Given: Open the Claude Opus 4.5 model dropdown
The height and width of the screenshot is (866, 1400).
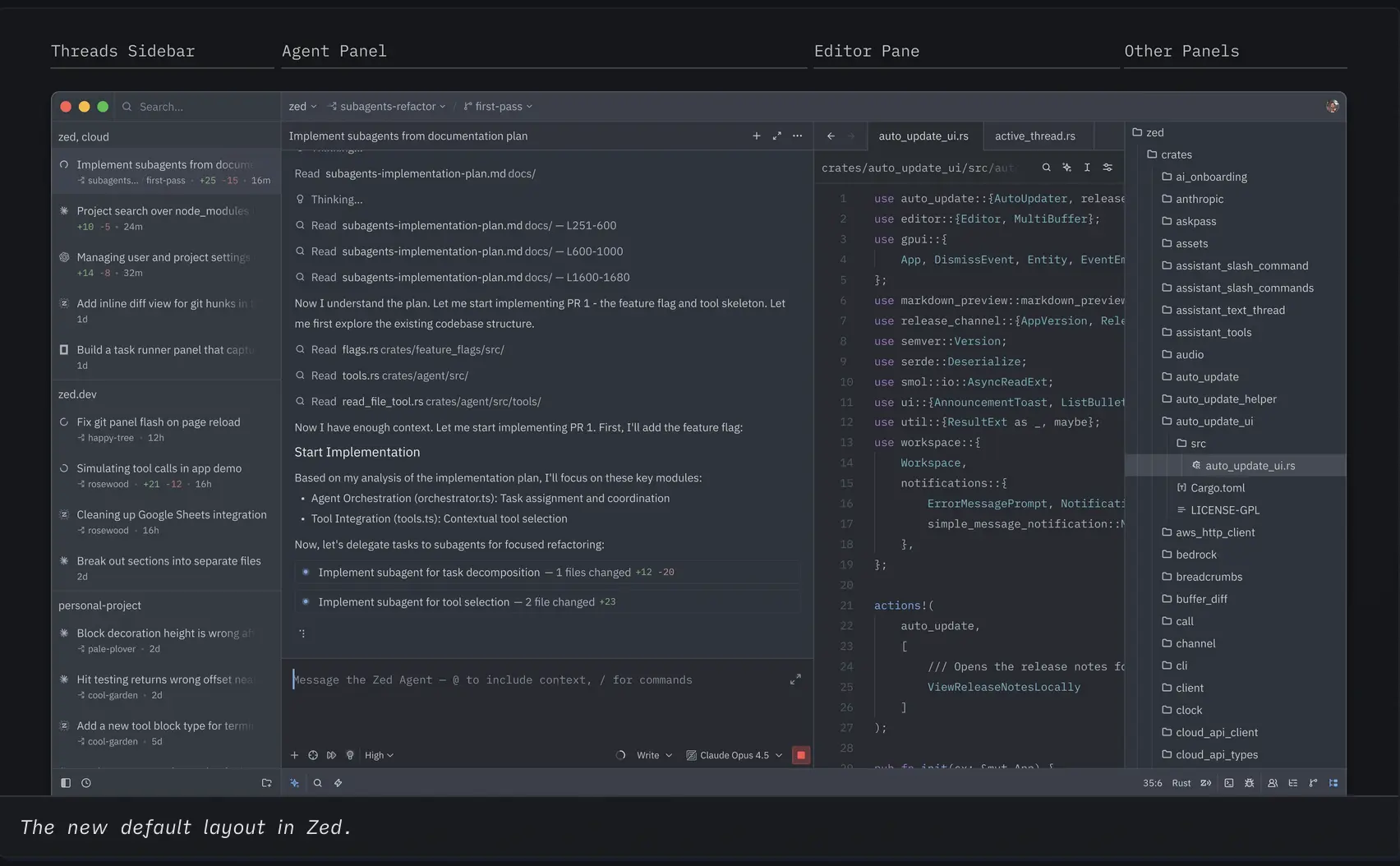Looking at the screenshot, I should [734, 755].
